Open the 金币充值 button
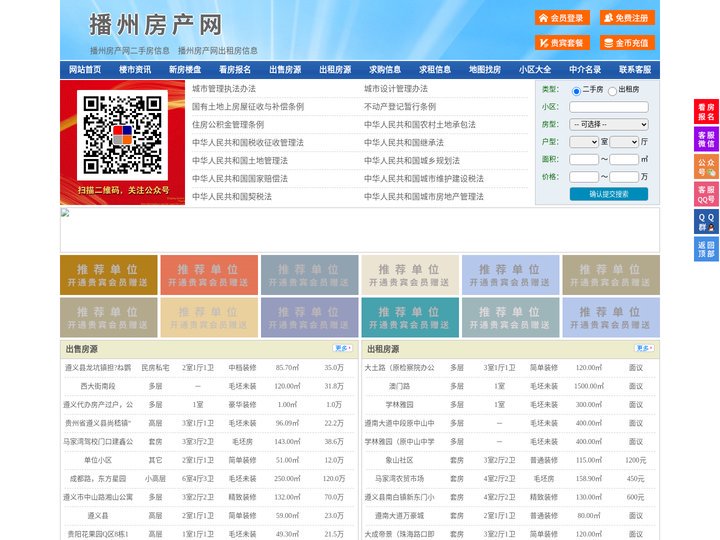Screen dimensions: 720x540 tap(627, 43)
